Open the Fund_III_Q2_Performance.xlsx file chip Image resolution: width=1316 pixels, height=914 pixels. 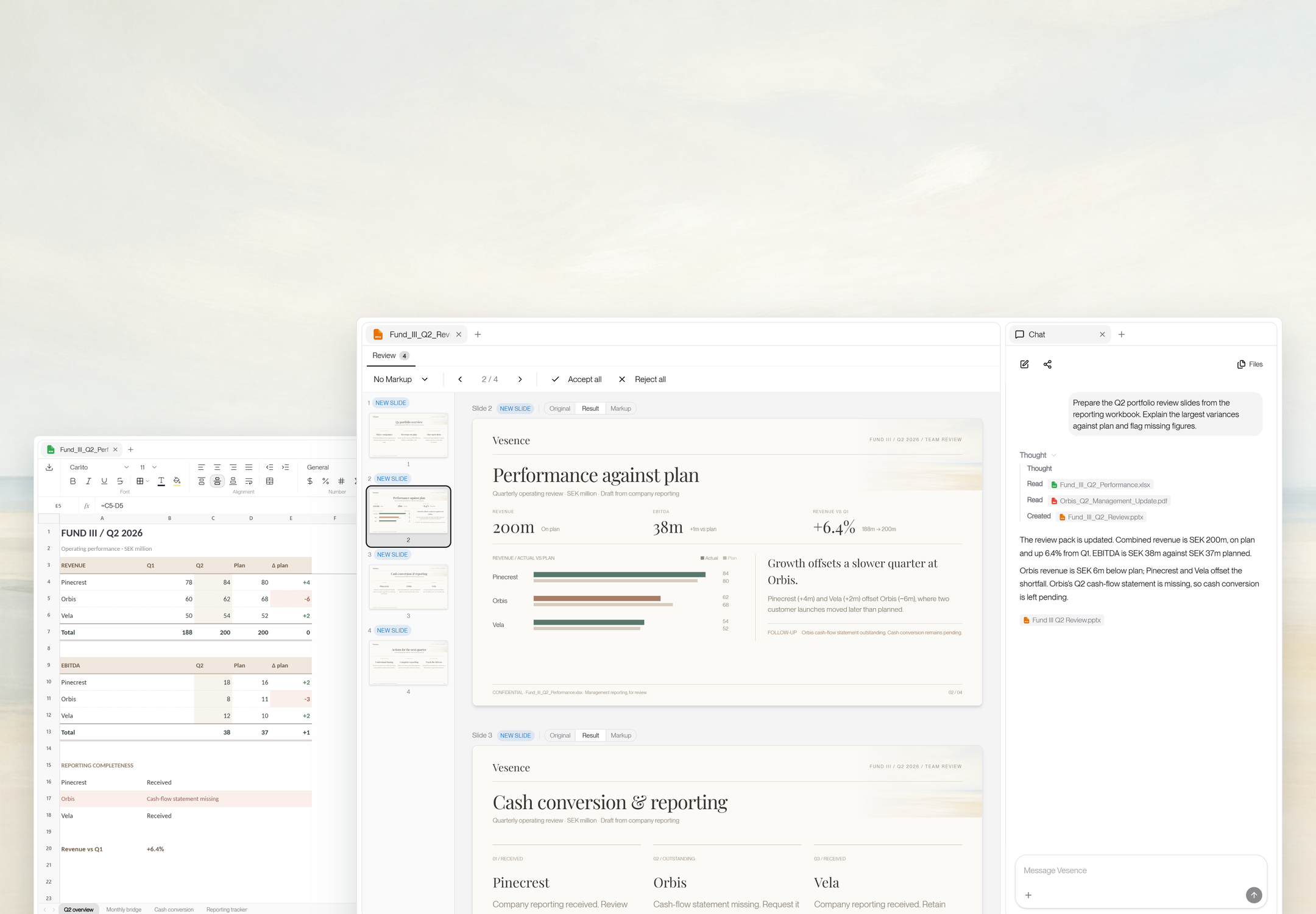click(1100, 485)
